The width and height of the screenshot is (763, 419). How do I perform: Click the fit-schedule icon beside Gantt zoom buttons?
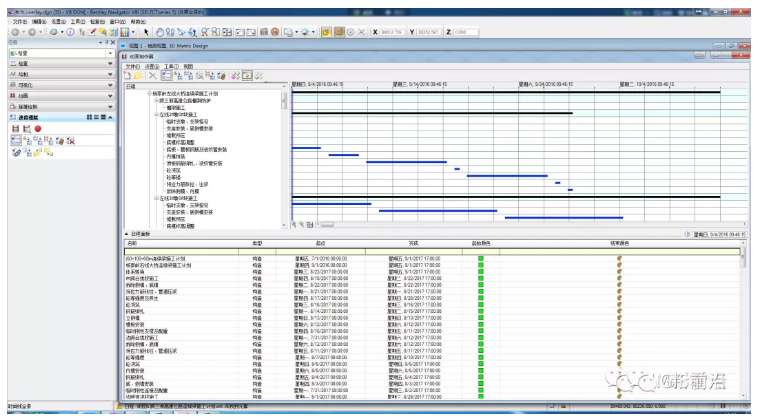tap(310, 224)
